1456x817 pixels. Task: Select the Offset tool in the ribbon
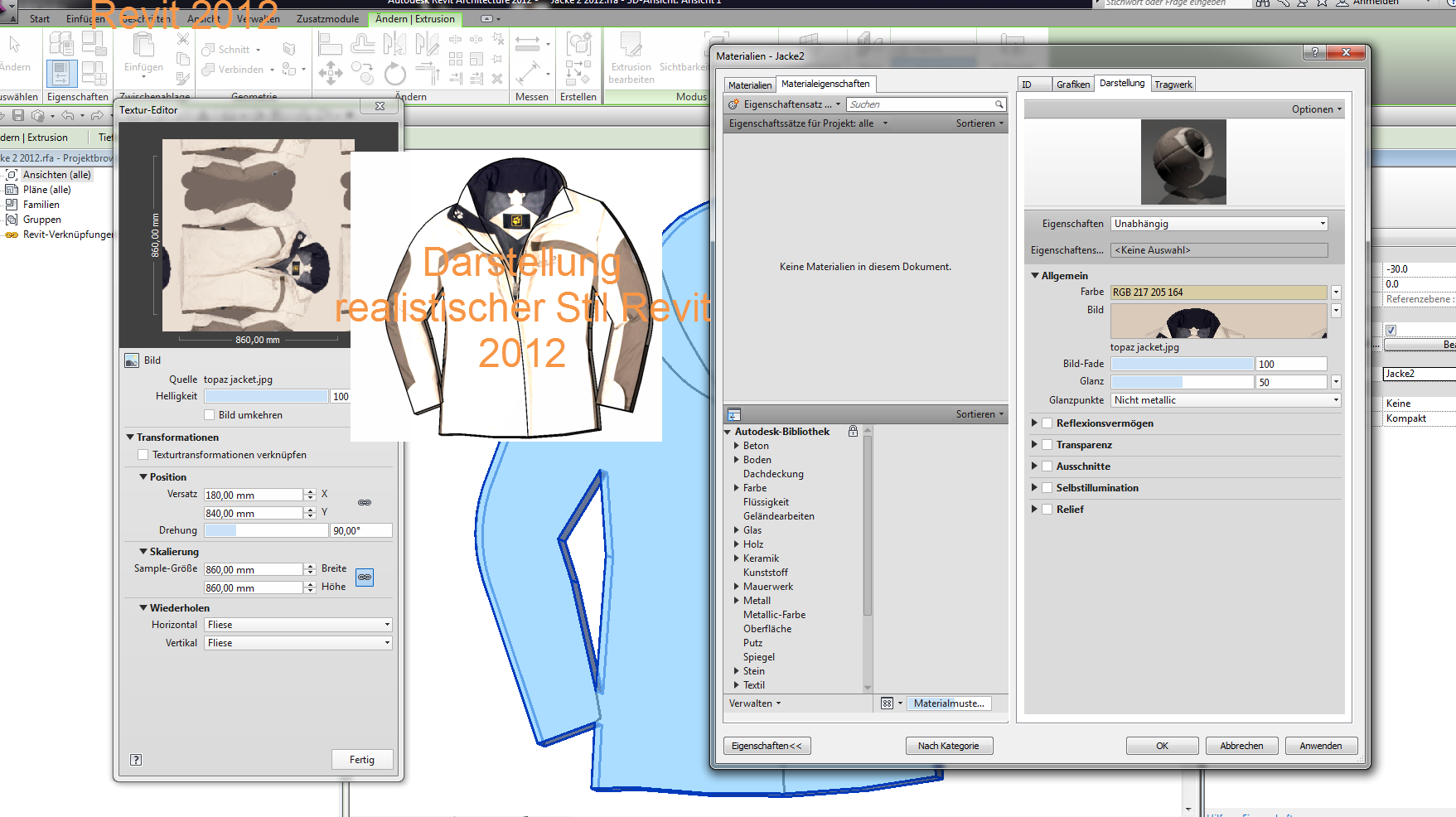point(363,43)
